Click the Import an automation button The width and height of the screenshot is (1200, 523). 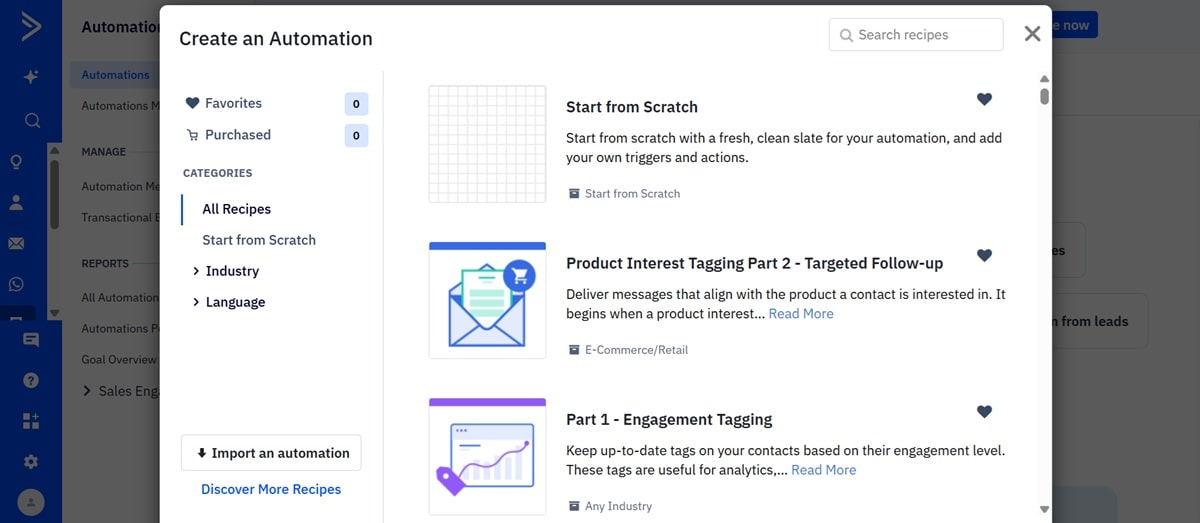click(x=271, y=453)
